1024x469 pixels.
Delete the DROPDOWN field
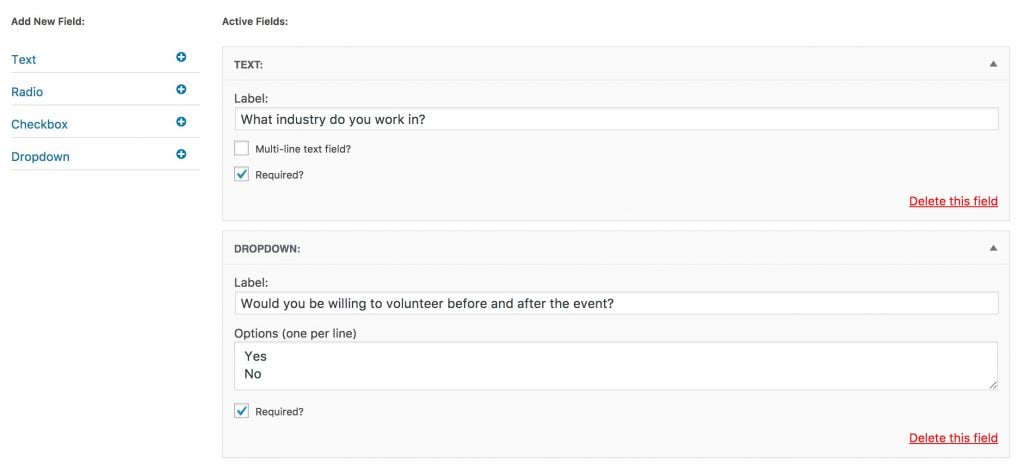953,438
